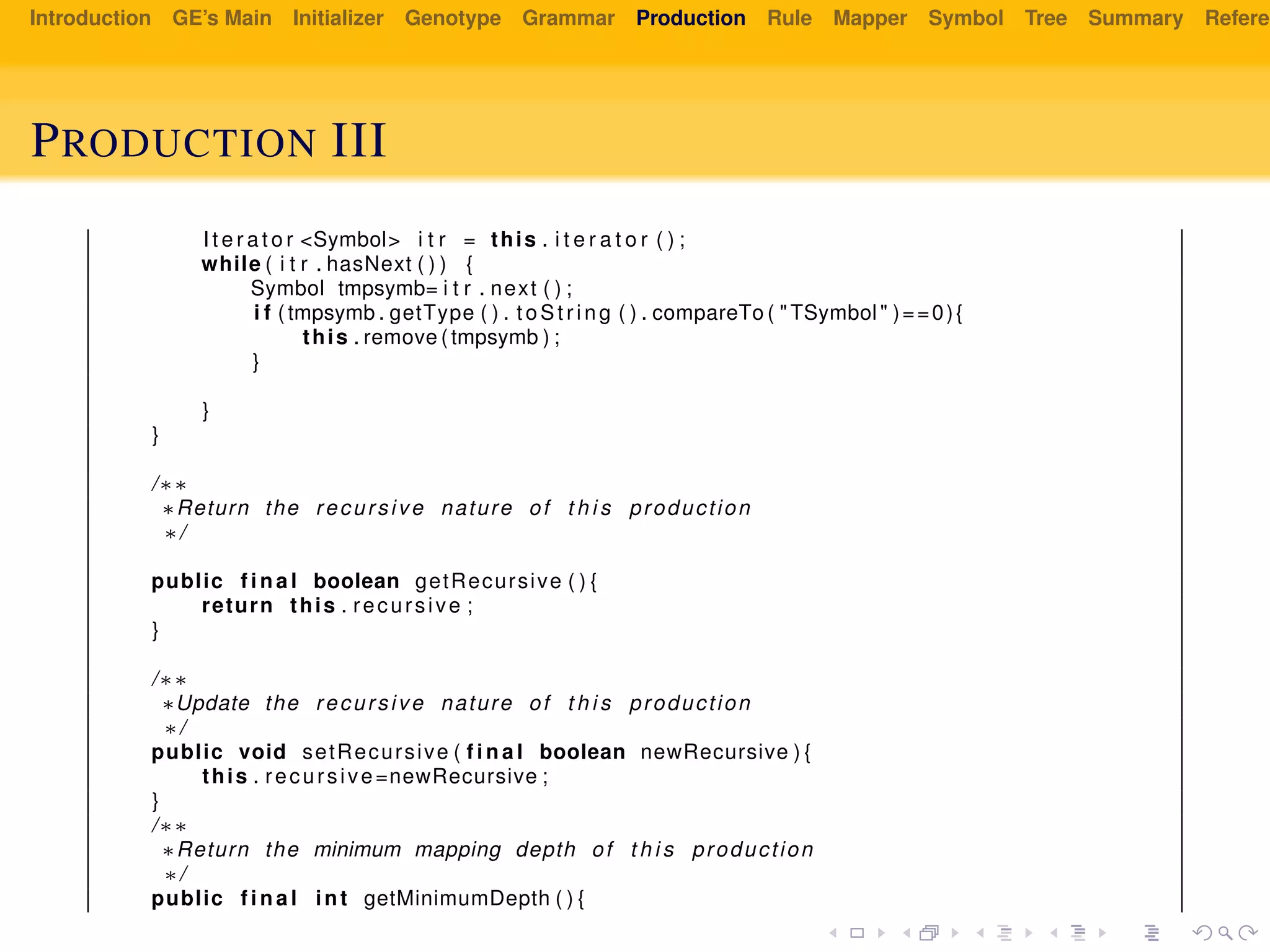Viewport: 1270px width, 952px height.
Task: Click the compareTo("TSymbol") if statement
Action: pos(608,313)
